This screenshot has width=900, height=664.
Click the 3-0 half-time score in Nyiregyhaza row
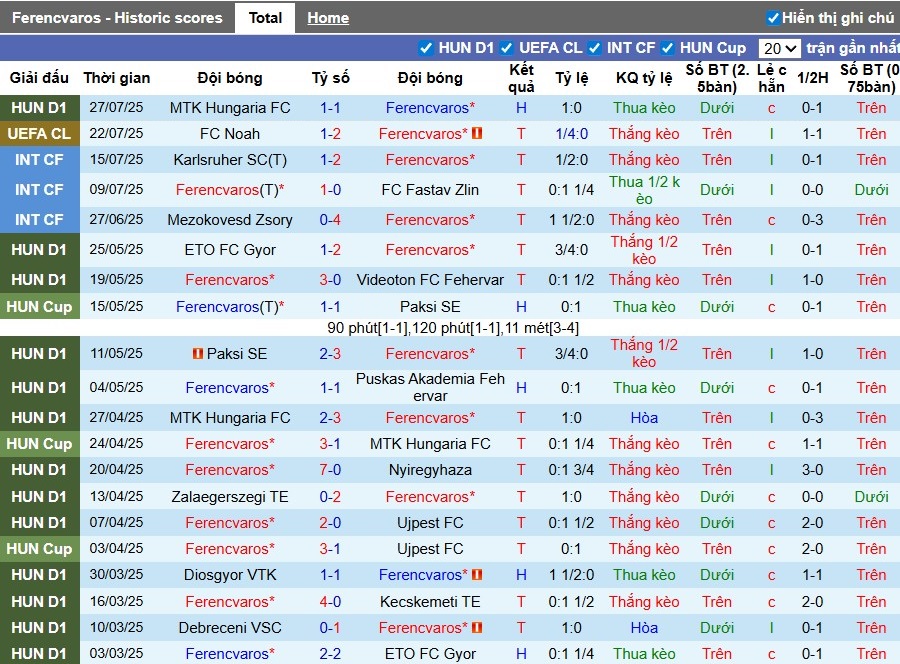pos(812,469)
